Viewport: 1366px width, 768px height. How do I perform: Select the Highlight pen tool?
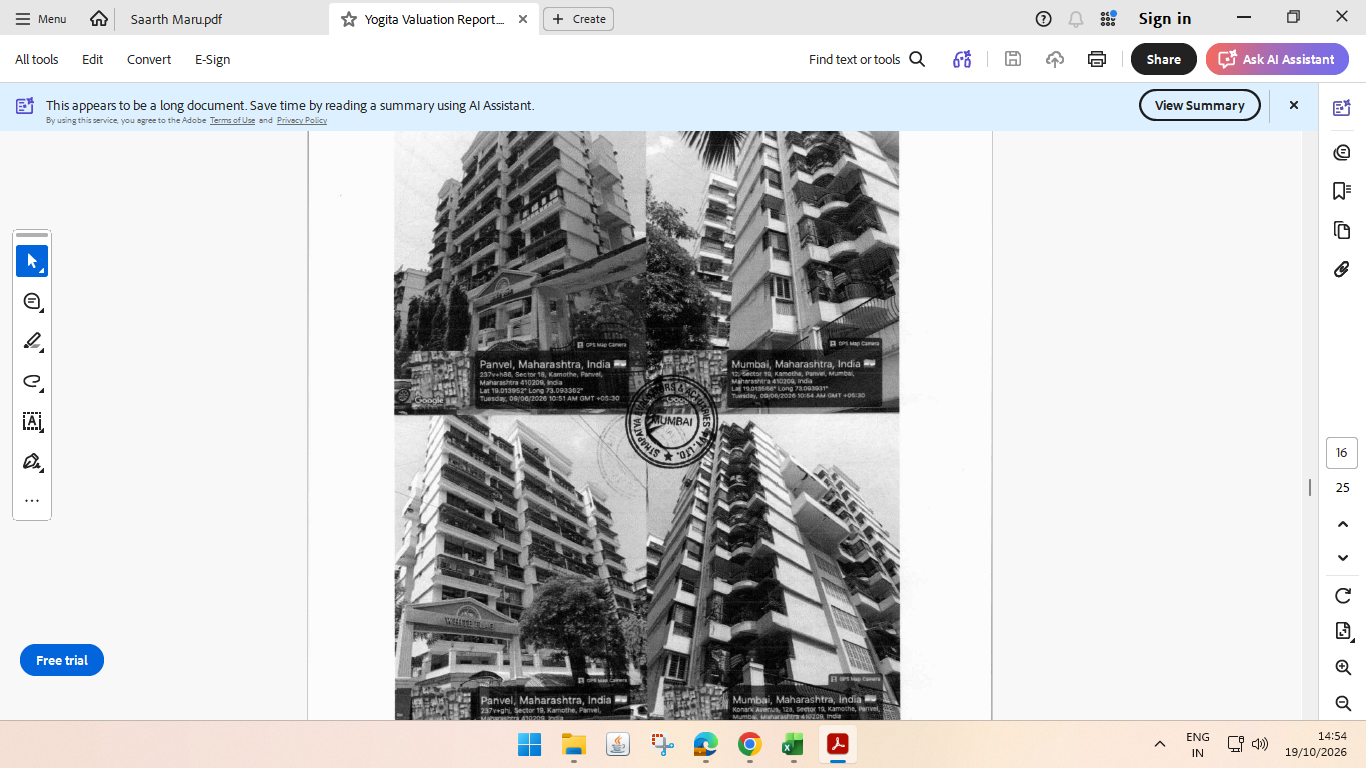click(32, 341)
